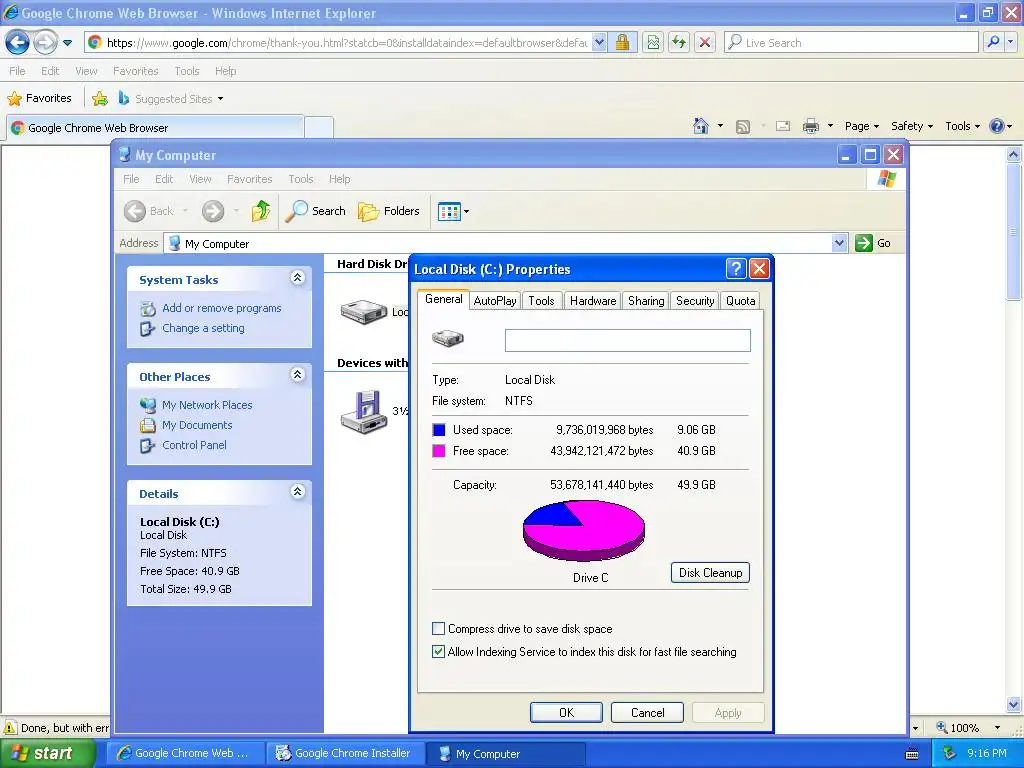Viewport: 1024px width, 768px height.
Task: Toggle Compatibility View icon in IE
Action: tap(653, 43)
